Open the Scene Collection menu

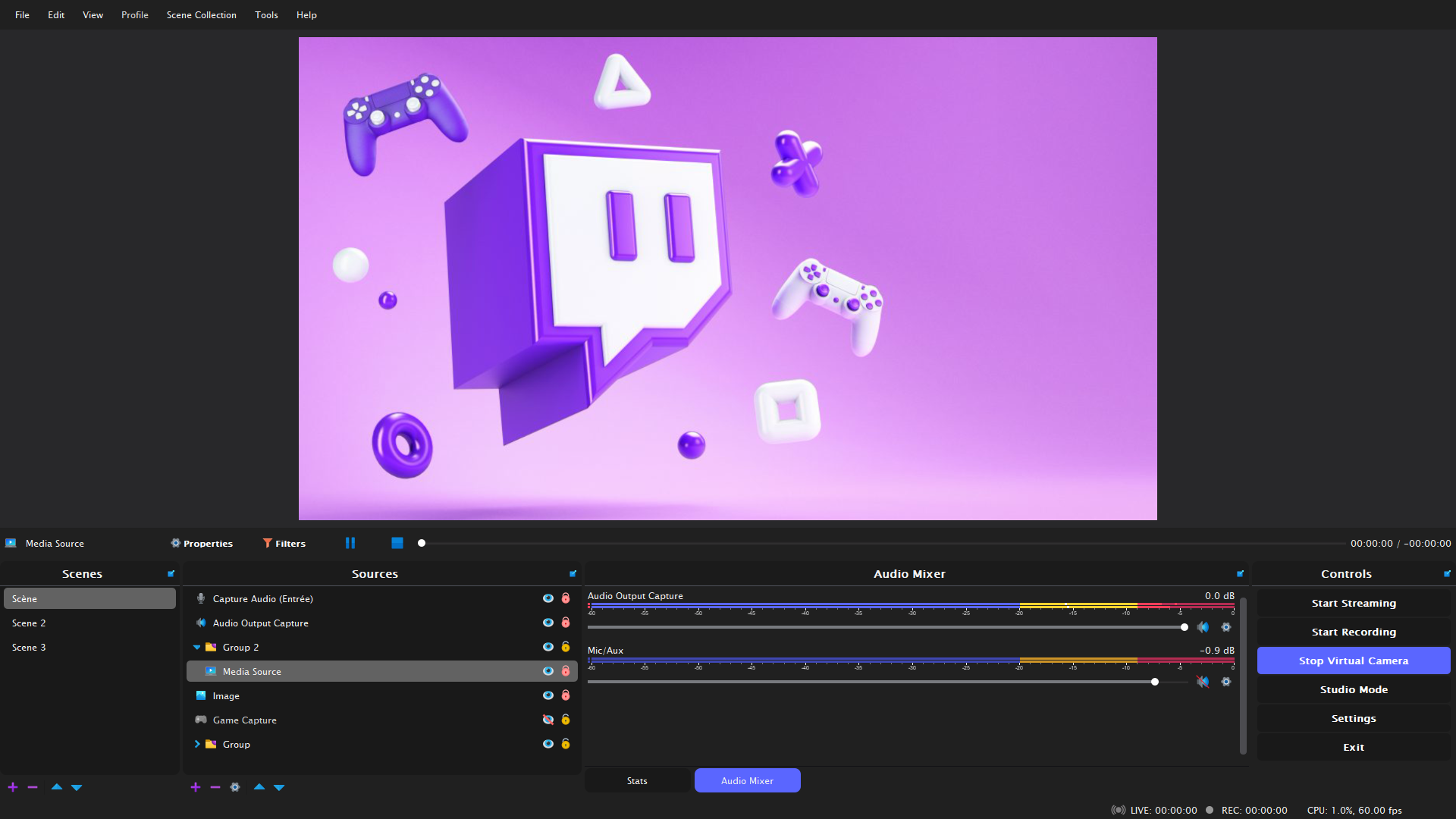click(201, 15)
